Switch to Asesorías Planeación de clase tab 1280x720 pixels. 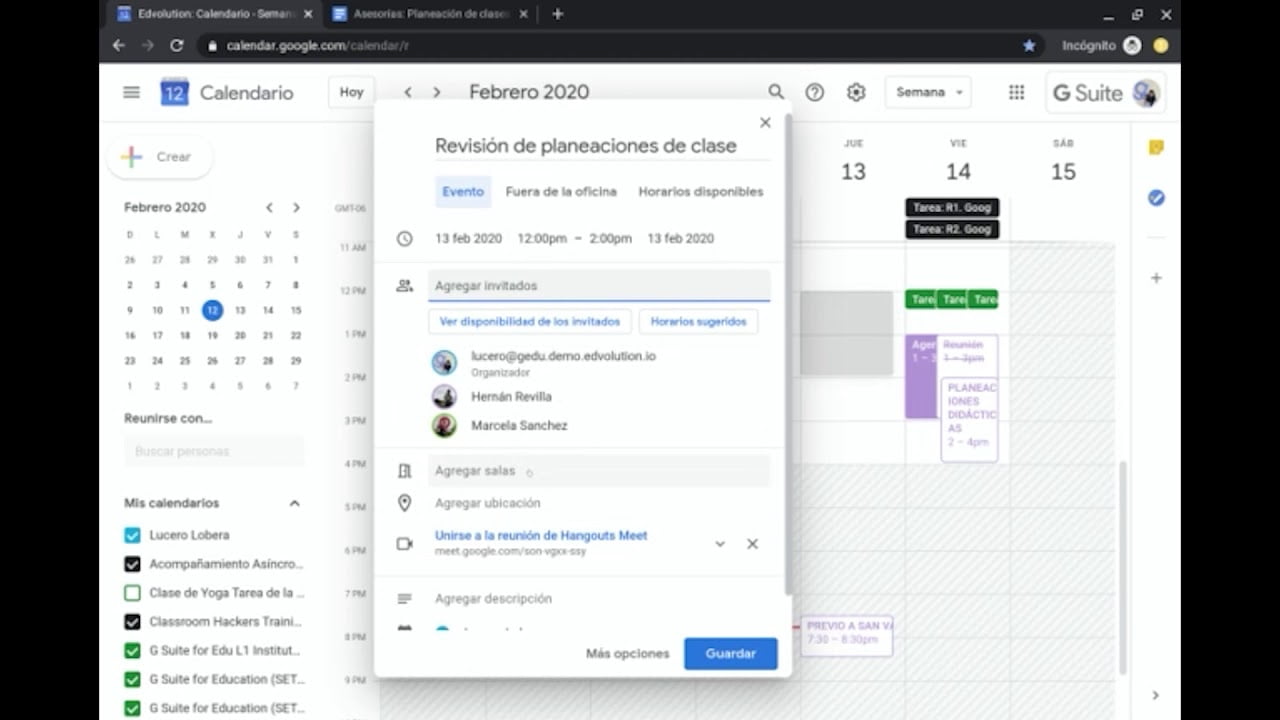pos(430,14)
